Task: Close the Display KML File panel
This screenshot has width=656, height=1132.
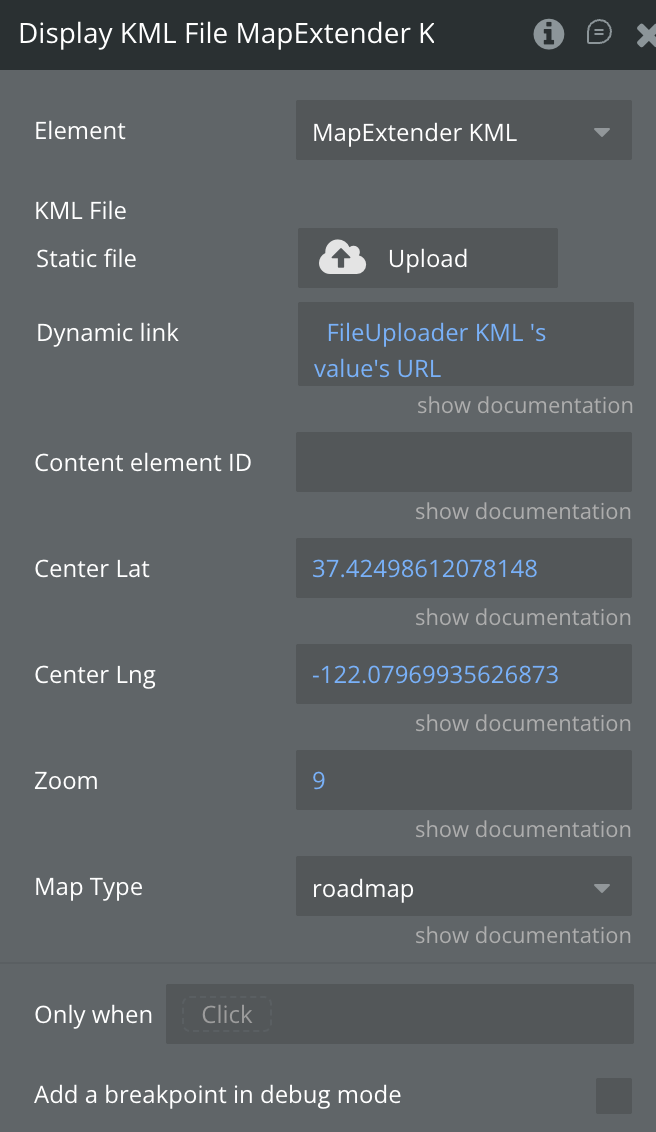Action: (646, 36)
